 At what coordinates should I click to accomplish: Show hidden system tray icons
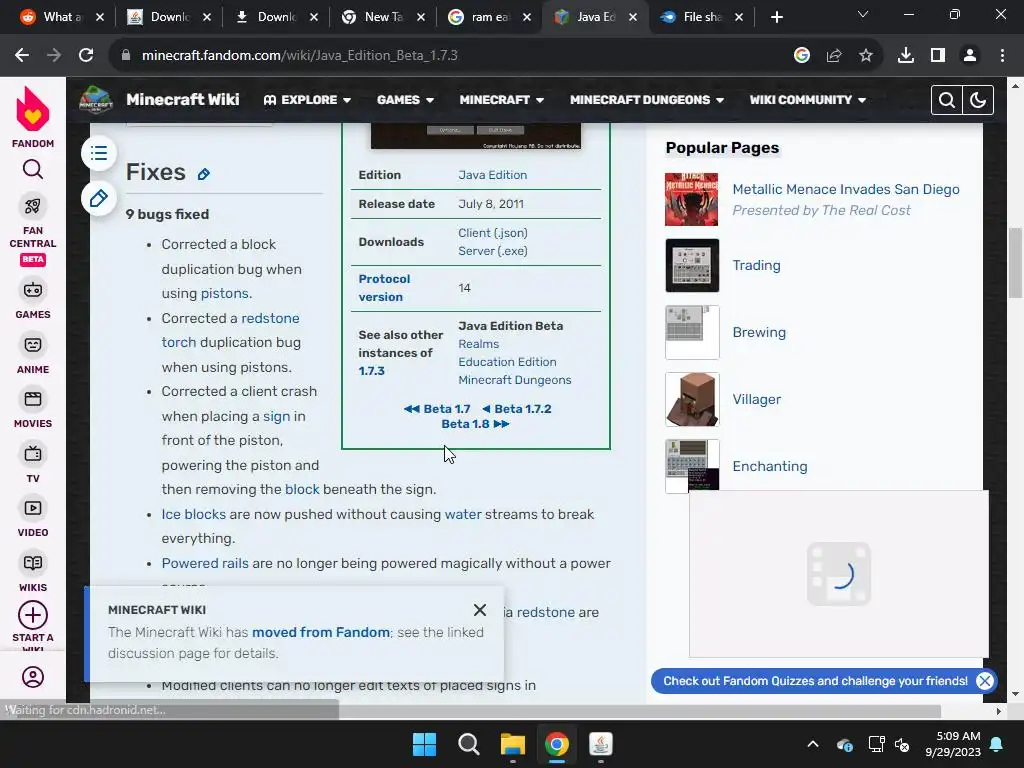tap(813, 744)
